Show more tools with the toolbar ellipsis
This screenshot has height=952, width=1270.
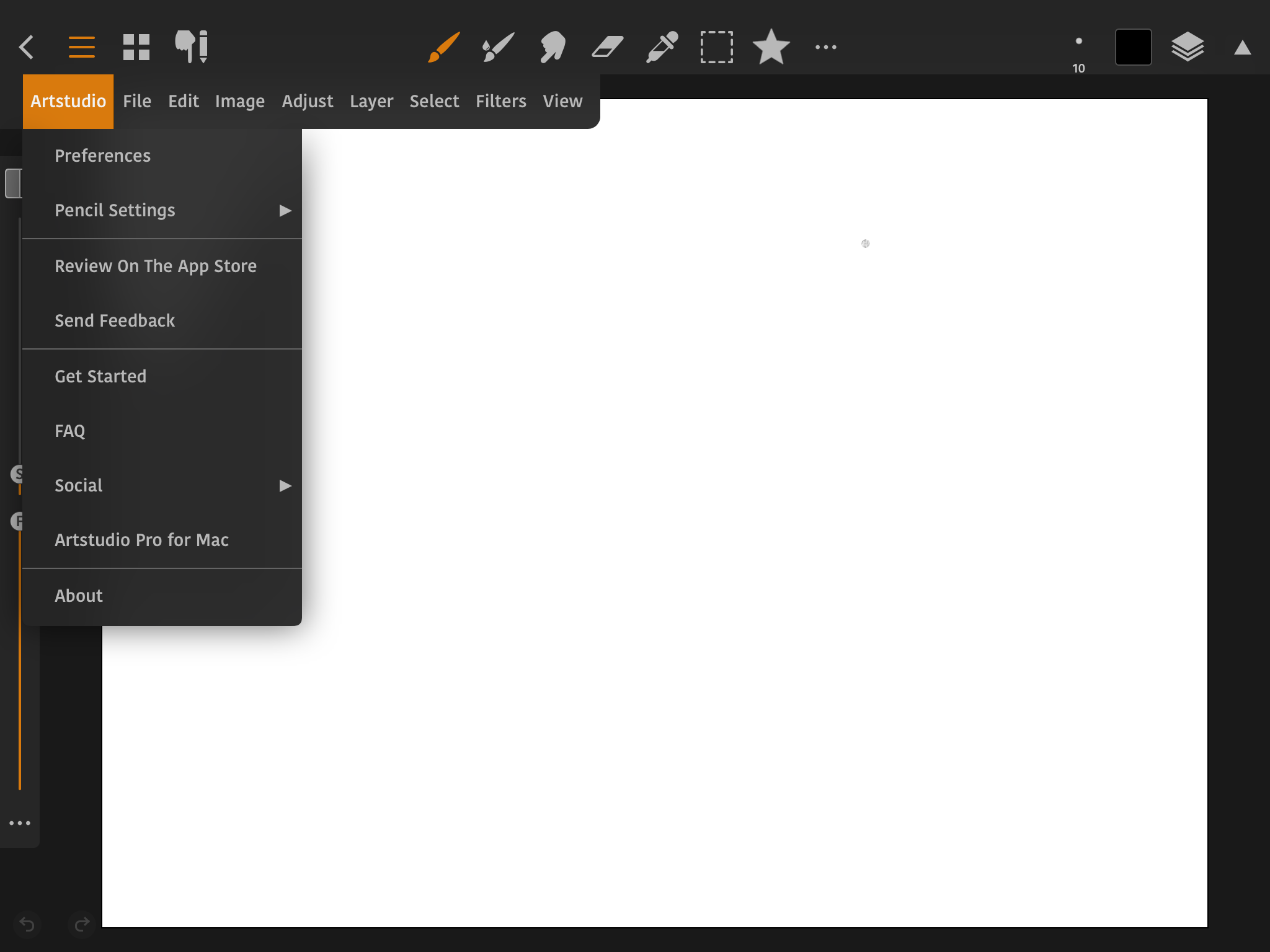tap(825, 47)
